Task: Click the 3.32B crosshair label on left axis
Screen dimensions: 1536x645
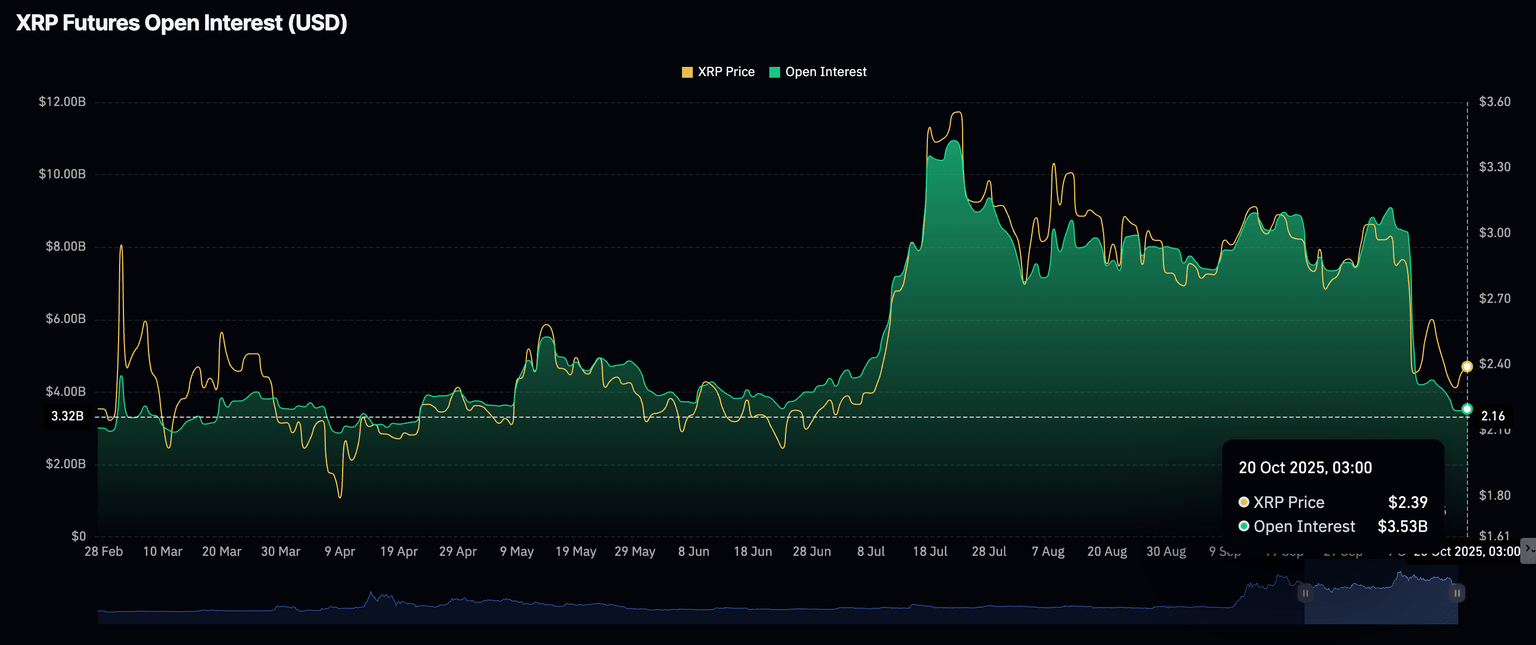Action: pyautogui.click(x=68, y=416)
